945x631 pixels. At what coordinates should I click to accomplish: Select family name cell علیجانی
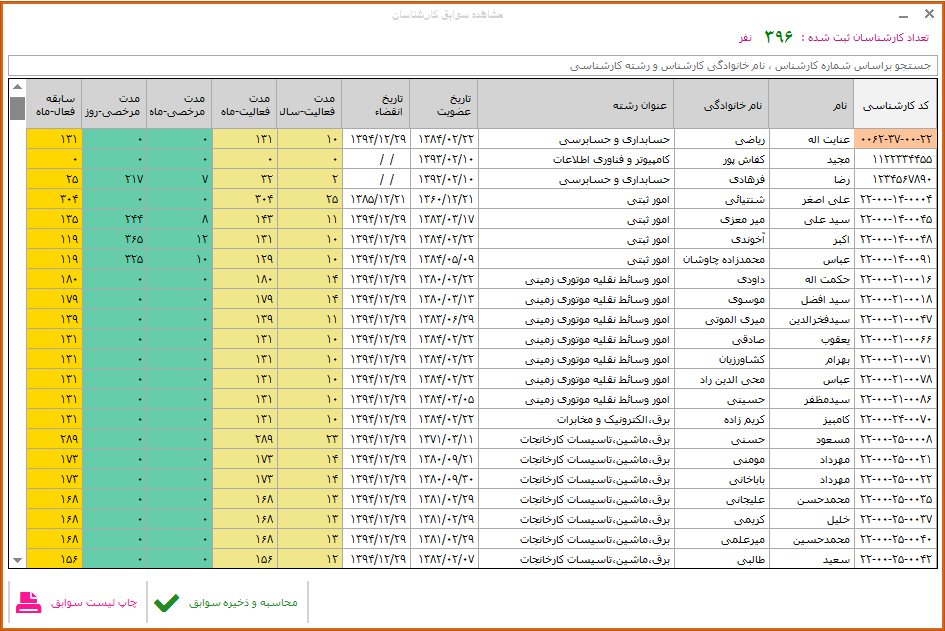[721, 499]
